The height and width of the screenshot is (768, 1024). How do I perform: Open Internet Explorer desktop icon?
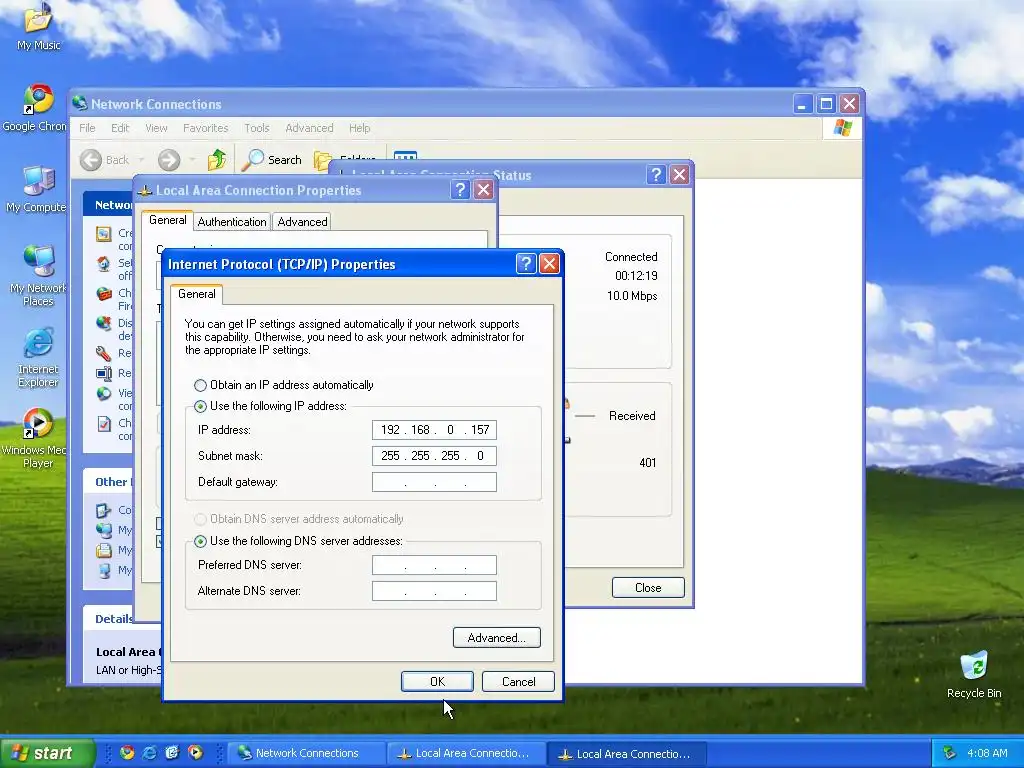click(38, 358)
